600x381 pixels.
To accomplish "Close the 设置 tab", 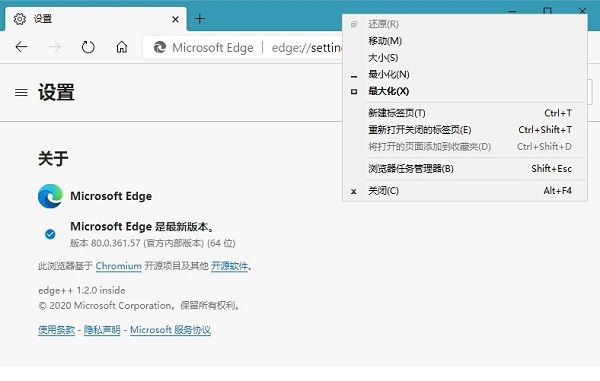I will click(x=175, y=19).
